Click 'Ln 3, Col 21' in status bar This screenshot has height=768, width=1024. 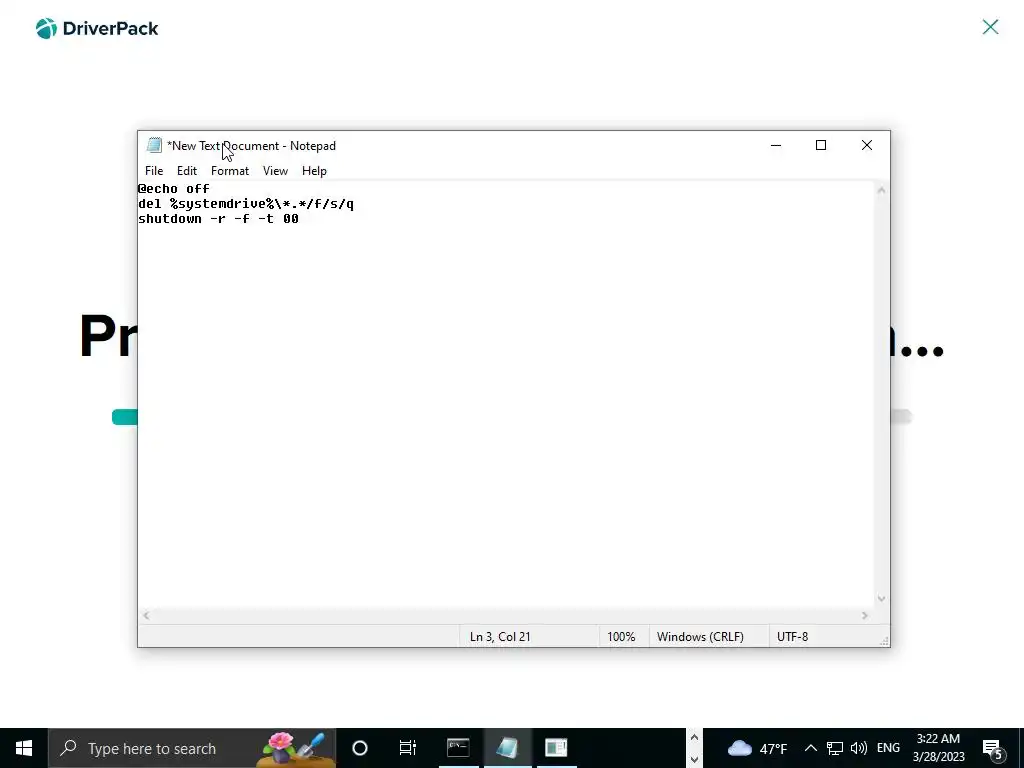click(500, 637)
